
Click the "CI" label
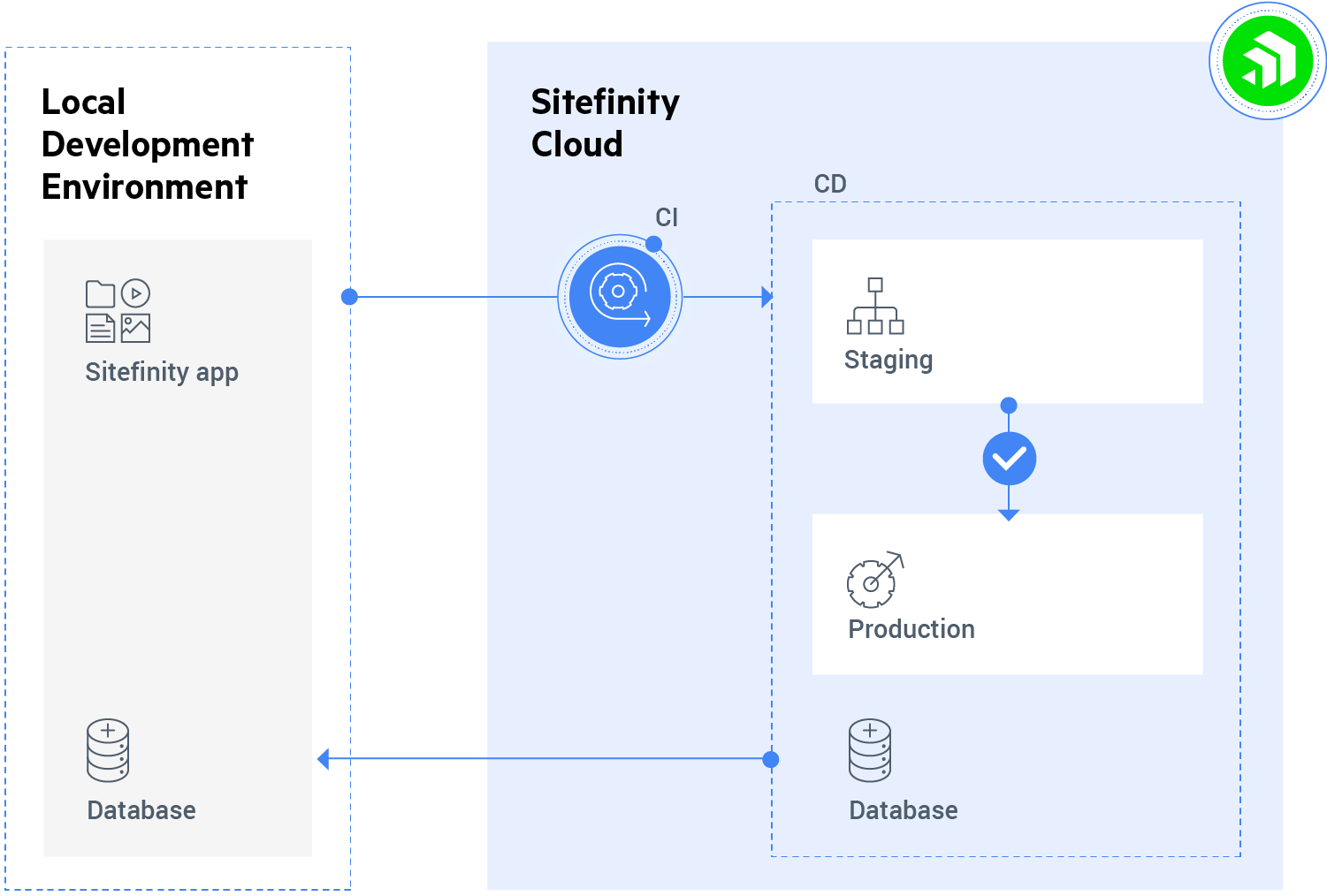[667, 217]
